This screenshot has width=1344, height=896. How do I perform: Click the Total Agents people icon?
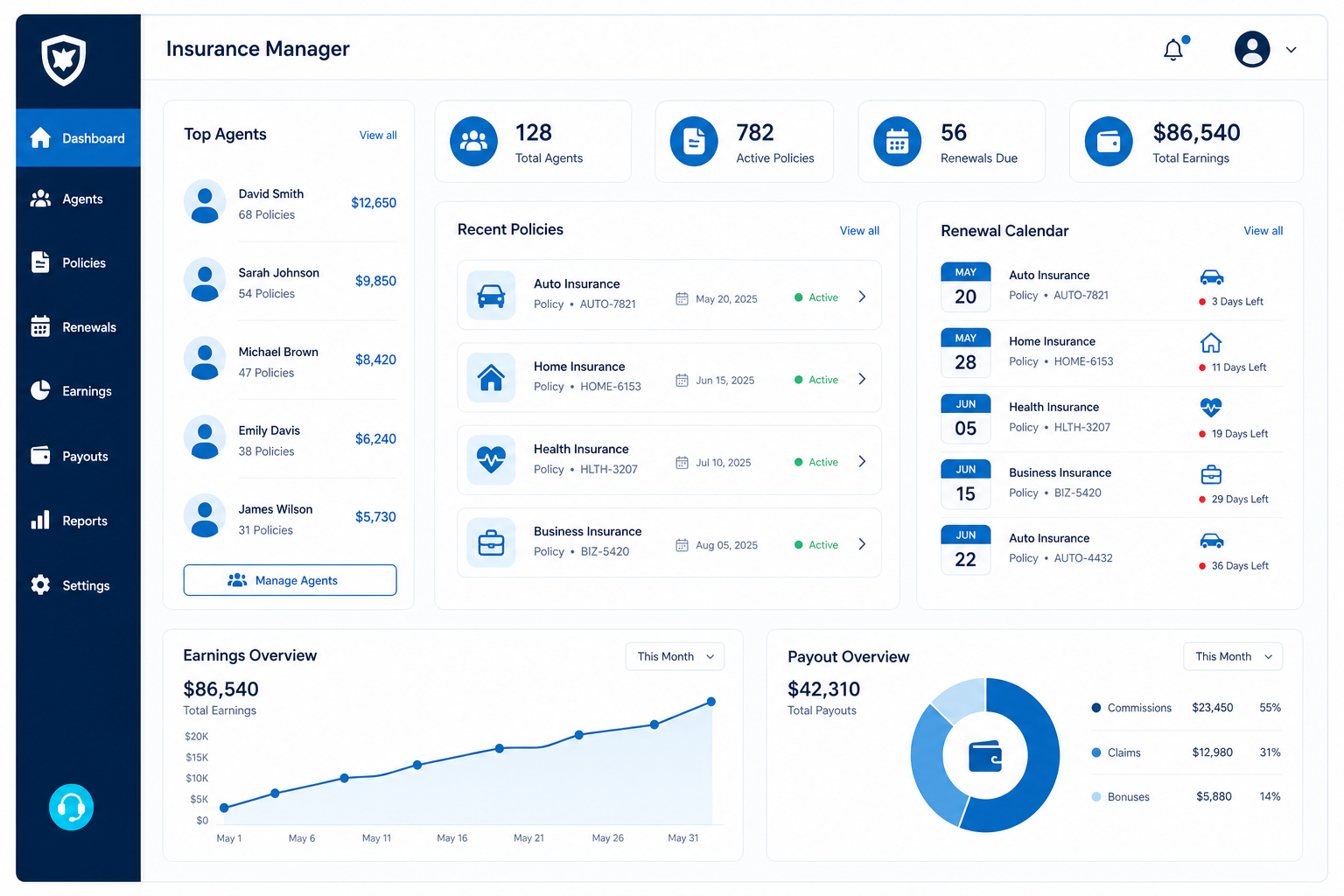coord(473,141)
